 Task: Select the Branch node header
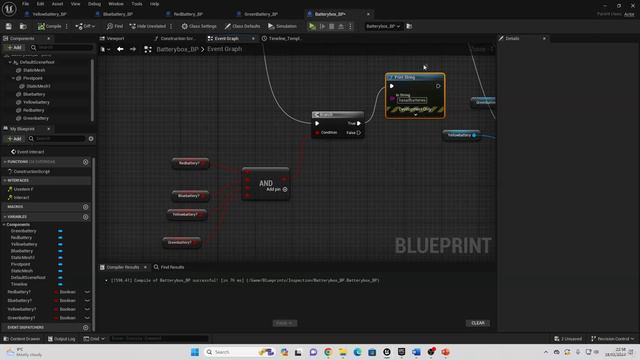click(x=338, y=115)
